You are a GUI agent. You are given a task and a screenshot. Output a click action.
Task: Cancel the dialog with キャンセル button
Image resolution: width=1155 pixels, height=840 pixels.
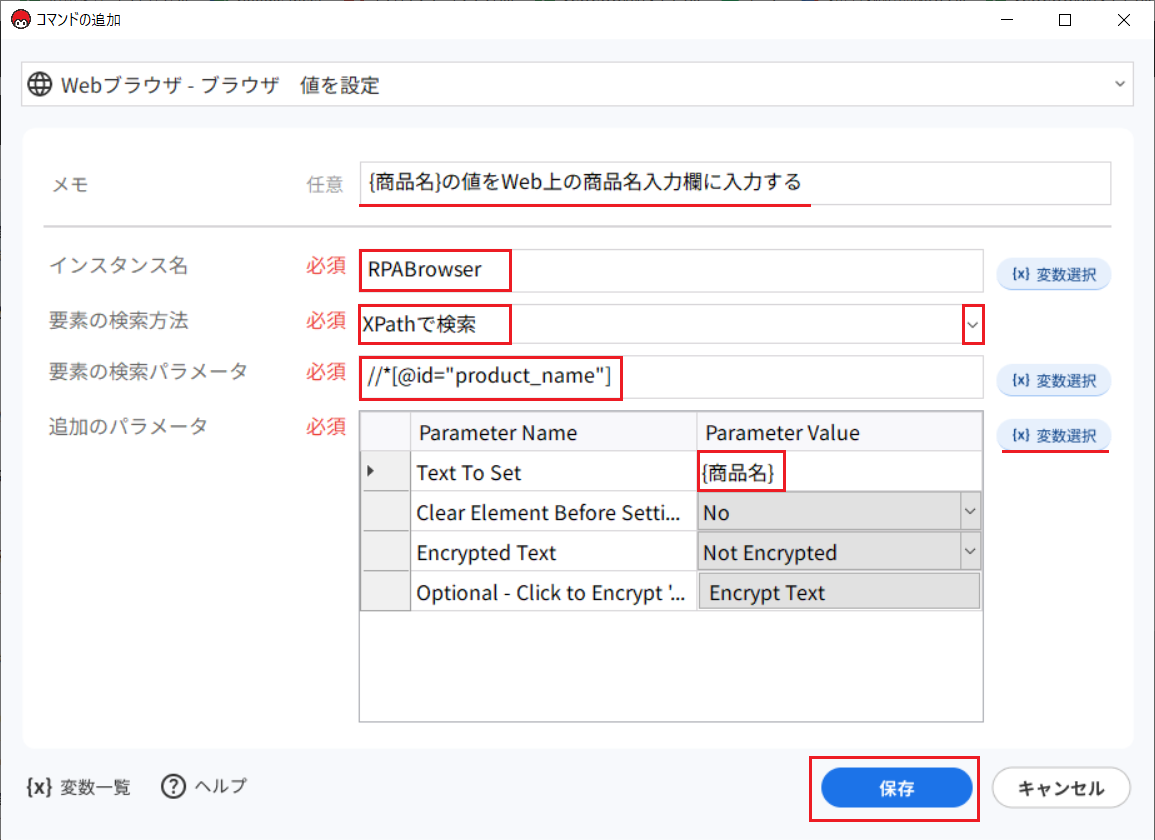[1060, 788]
